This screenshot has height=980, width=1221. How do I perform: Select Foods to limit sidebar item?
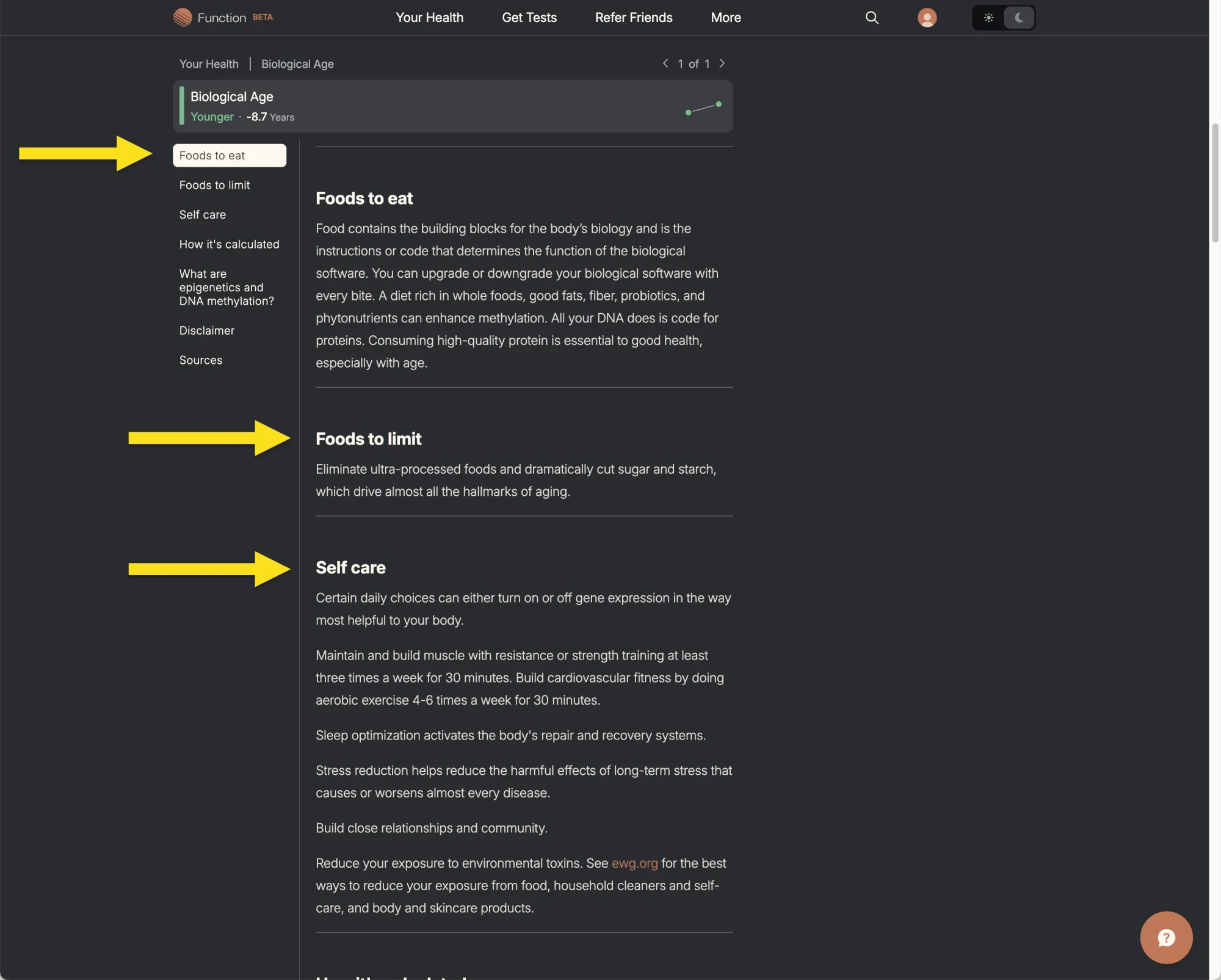[x=214, y=185]
